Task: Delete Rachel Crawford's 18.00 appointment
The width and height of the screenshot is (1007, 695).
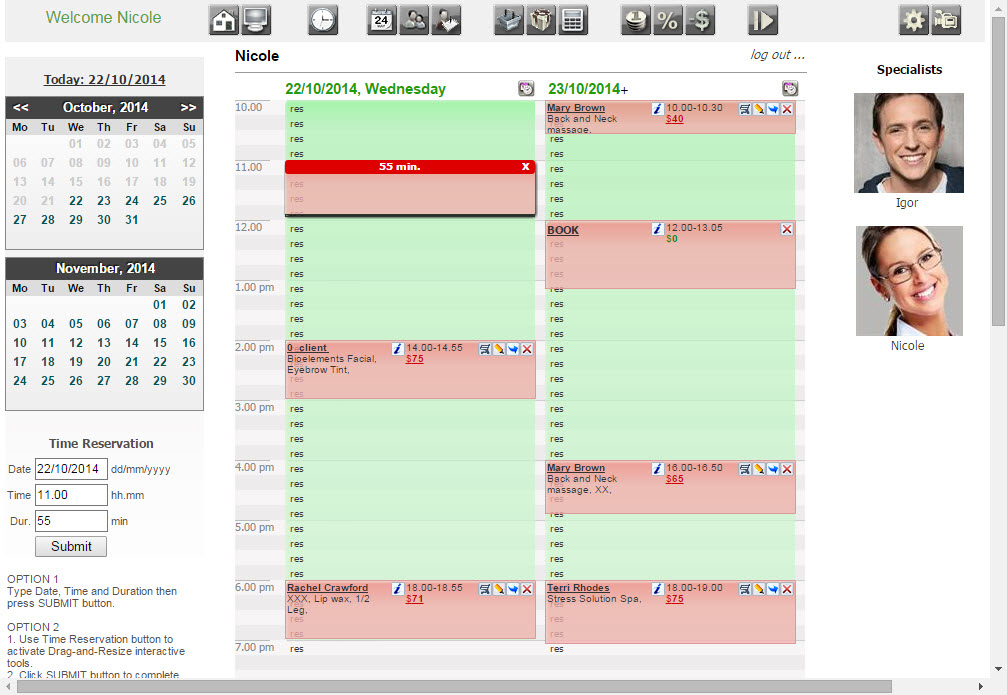Action: 527,589
